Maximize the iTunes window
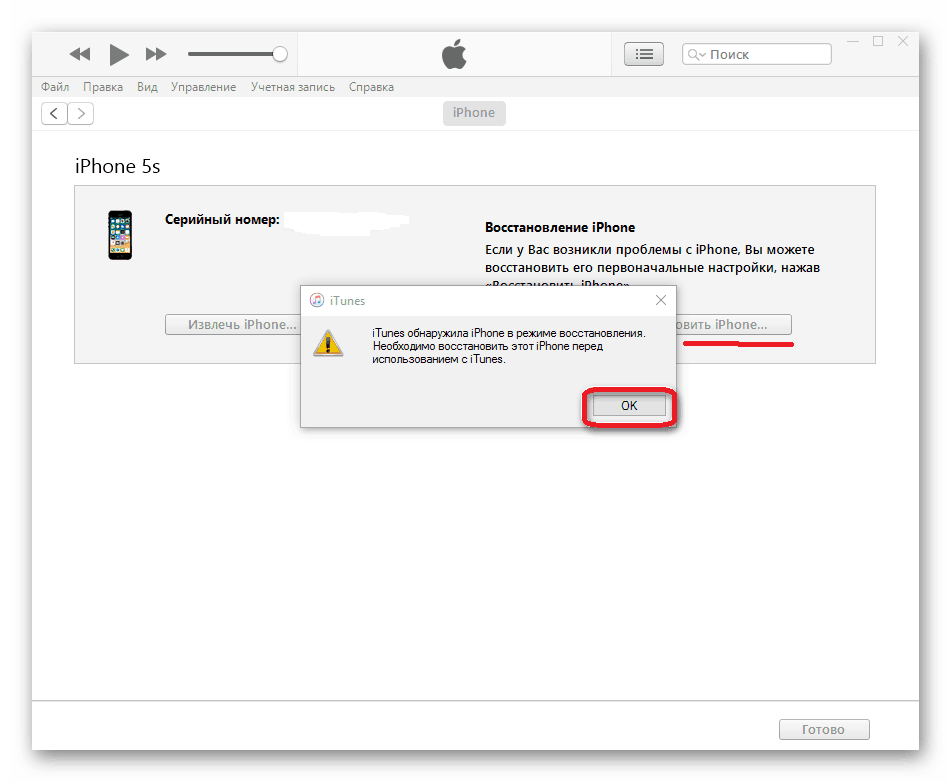The image size is (951, 782). 878,41
